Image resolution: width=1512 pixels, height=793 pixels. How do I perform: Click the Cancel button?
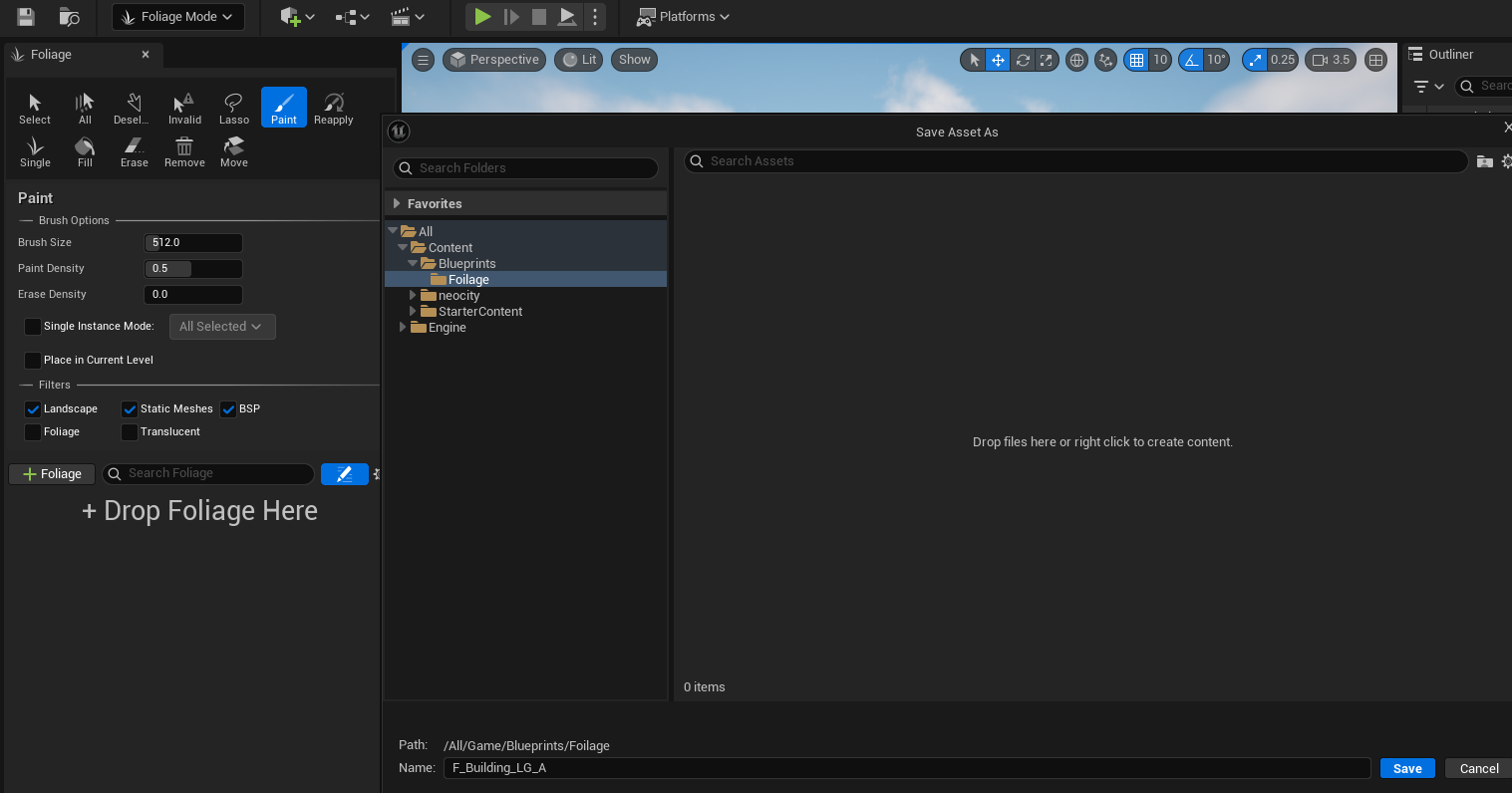pyautogui.click(x=1479, y=768)
